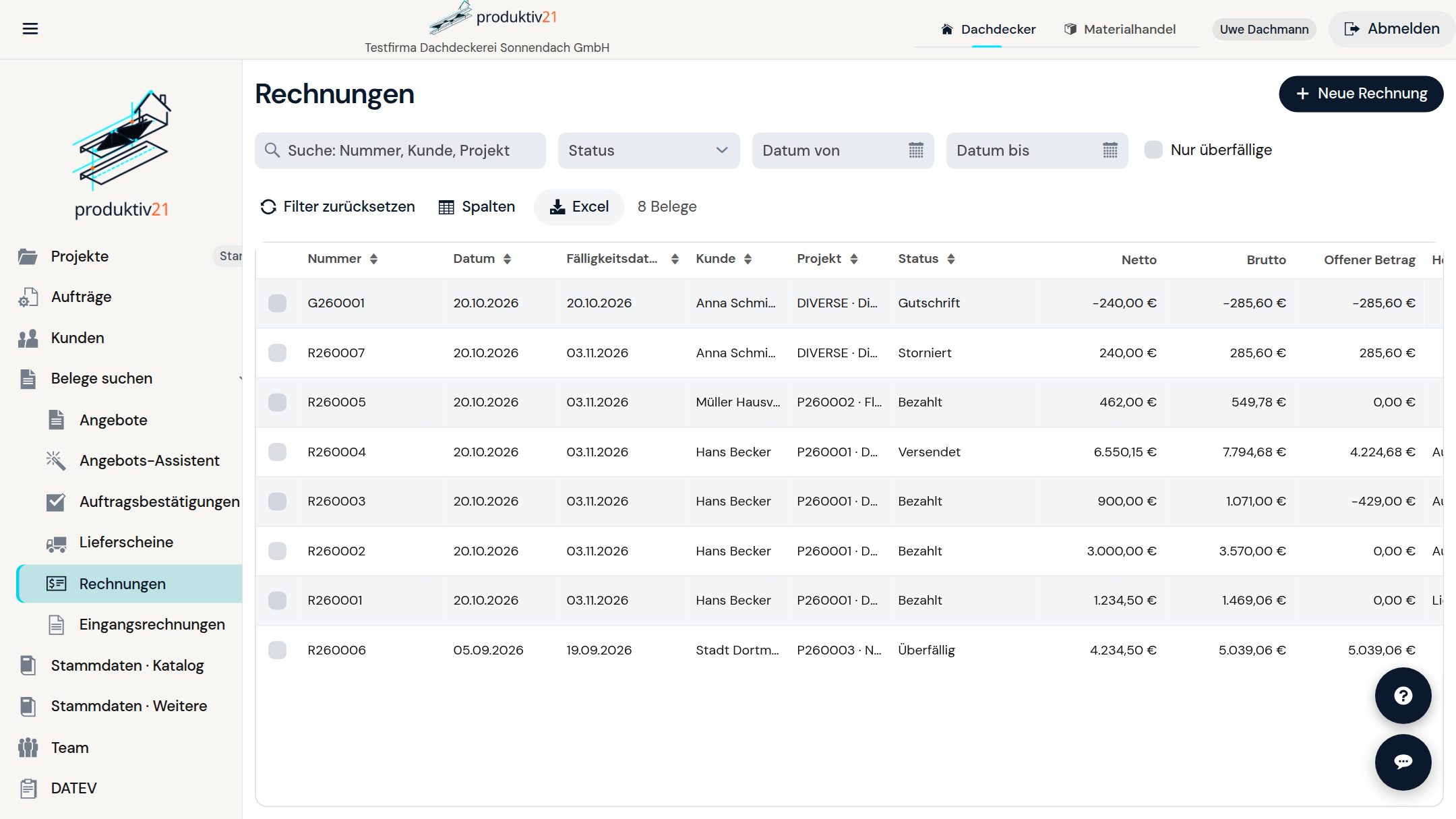
Task: Switch to the Materialhandel tab
Action: pos(1120,29)
